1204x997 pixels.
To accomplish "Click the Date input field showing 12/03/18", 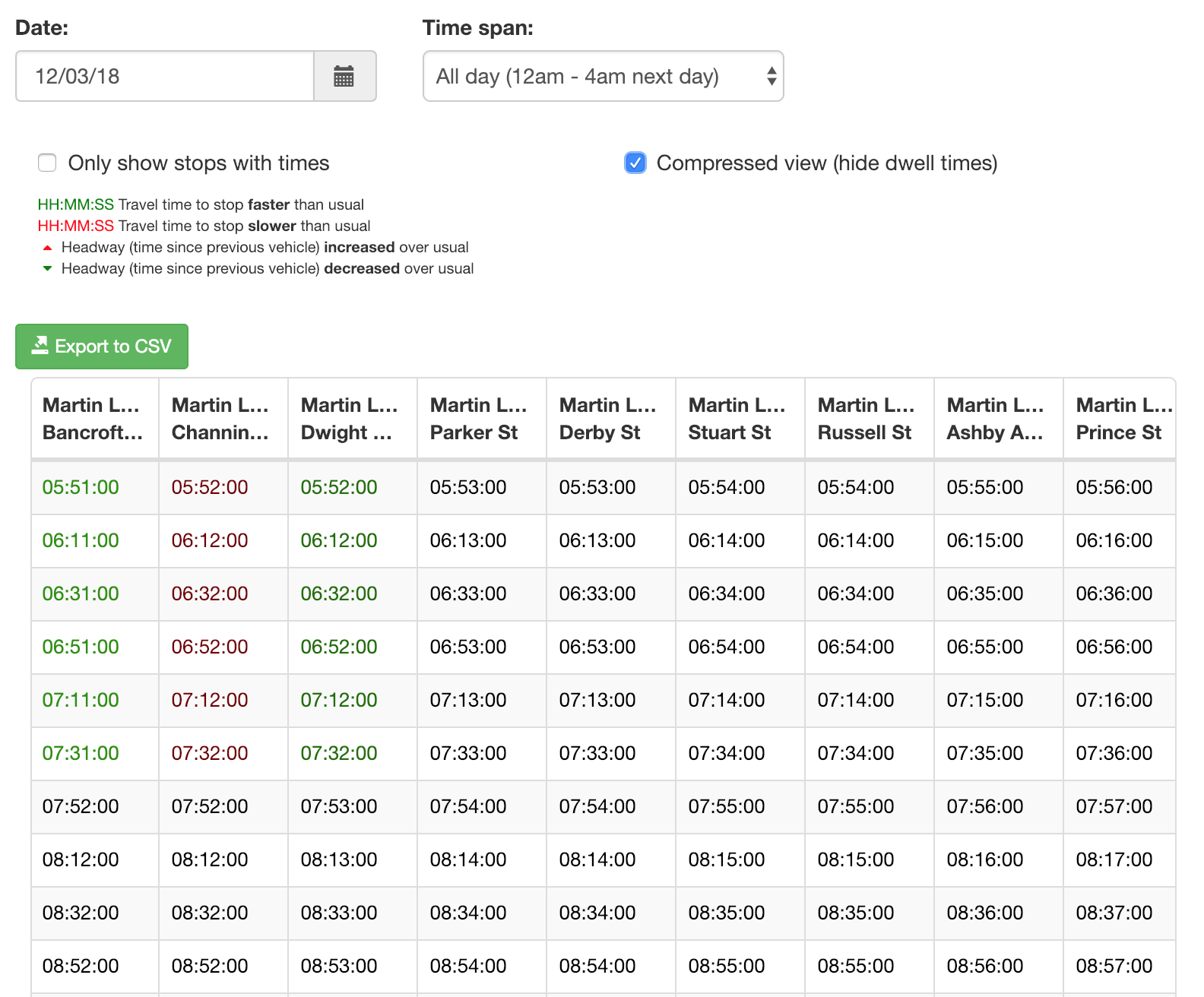I will tap(165, 76).
